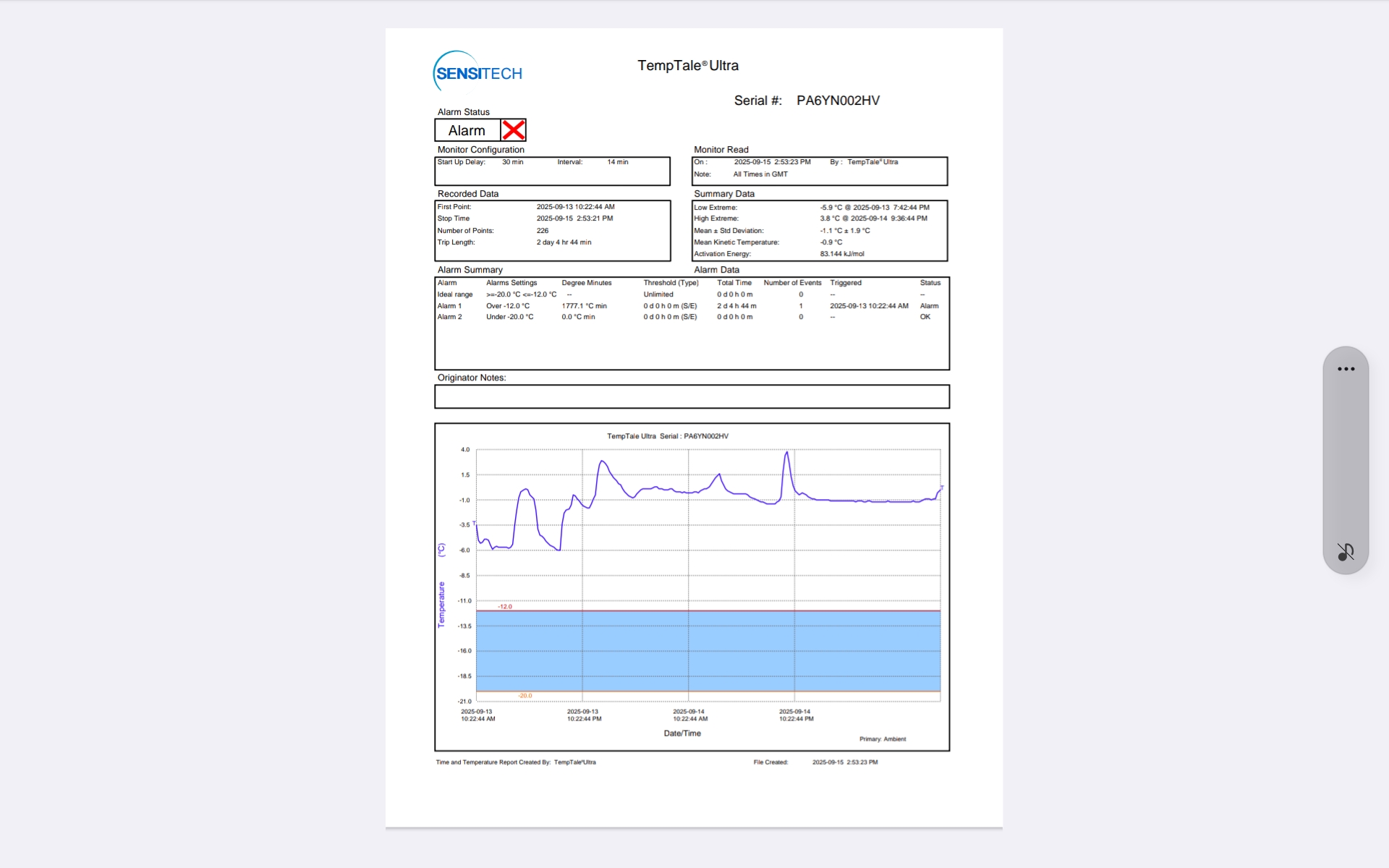Click the Alarm 1 row in Alarm Summary

449,306
